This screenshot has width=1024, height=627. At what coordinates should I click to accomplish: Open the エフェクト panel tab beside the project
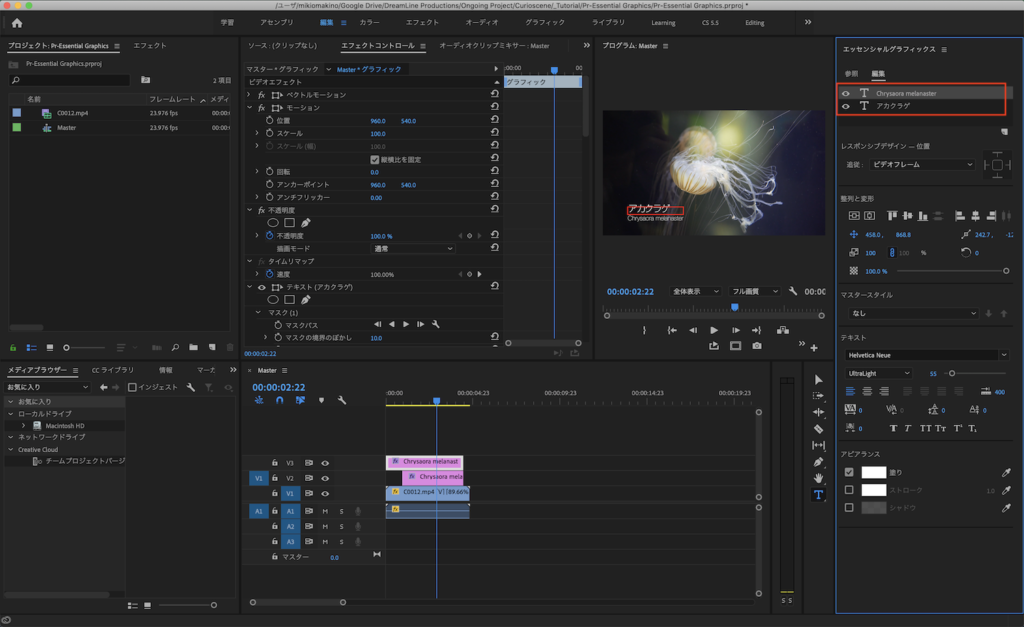(x=150, y=46)
